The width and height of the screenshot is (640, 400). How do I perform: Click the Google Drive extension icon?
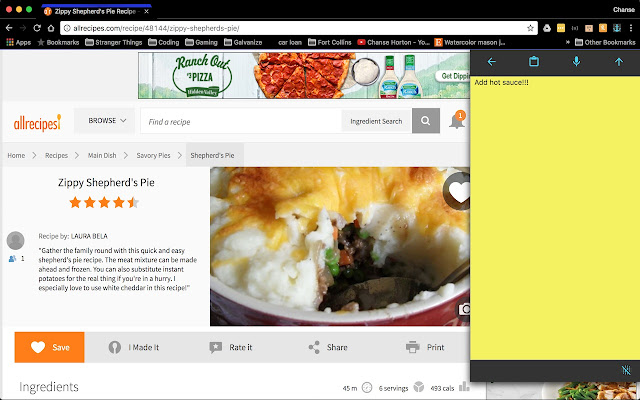[x=547, y=28]
